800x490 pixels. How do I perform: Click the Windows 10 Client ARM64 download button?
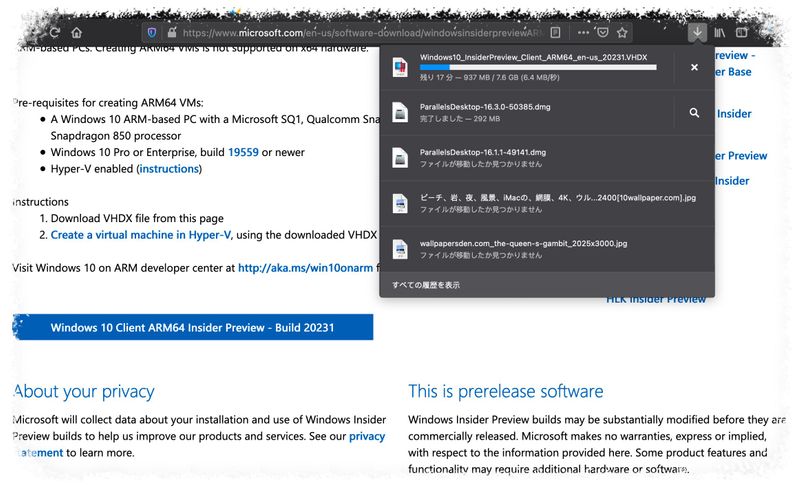192,327
